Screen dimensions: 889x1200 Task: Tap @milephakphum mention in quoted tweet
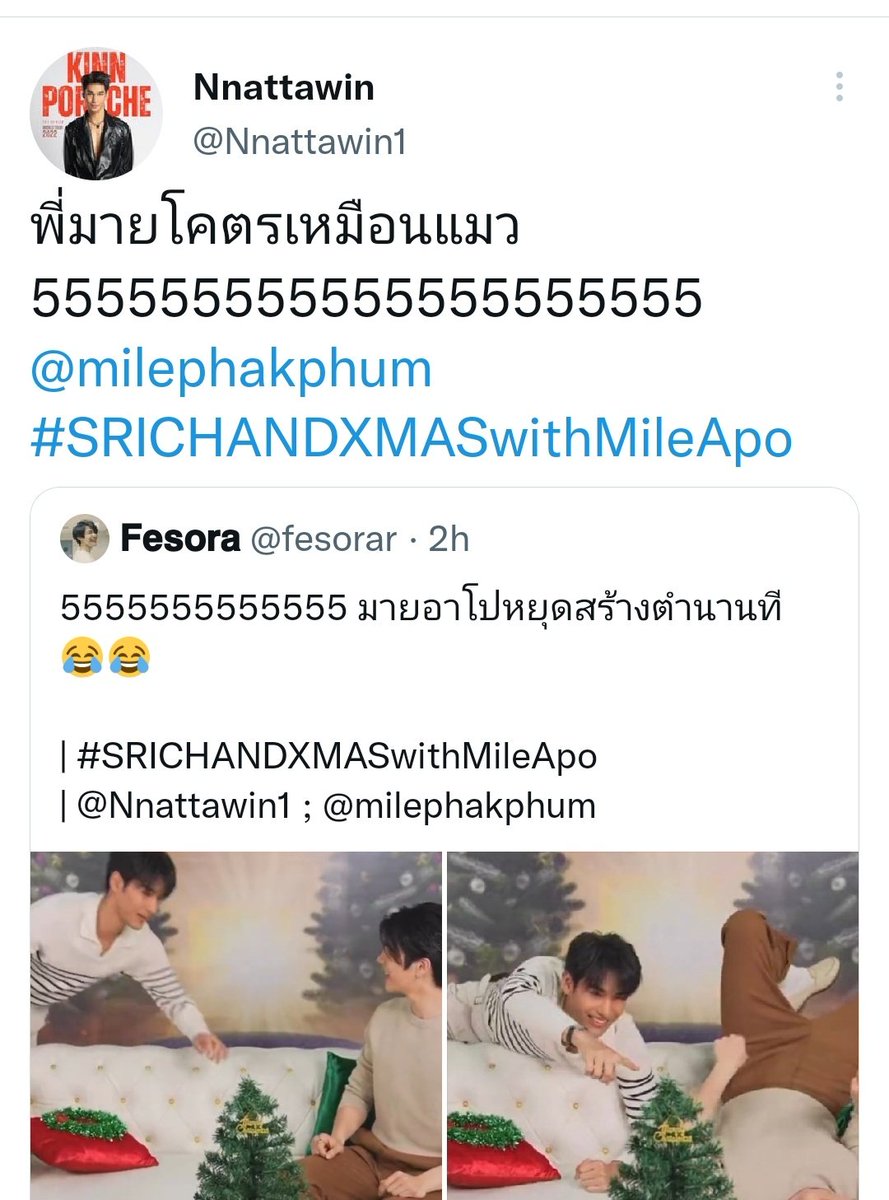pos(460,806)
